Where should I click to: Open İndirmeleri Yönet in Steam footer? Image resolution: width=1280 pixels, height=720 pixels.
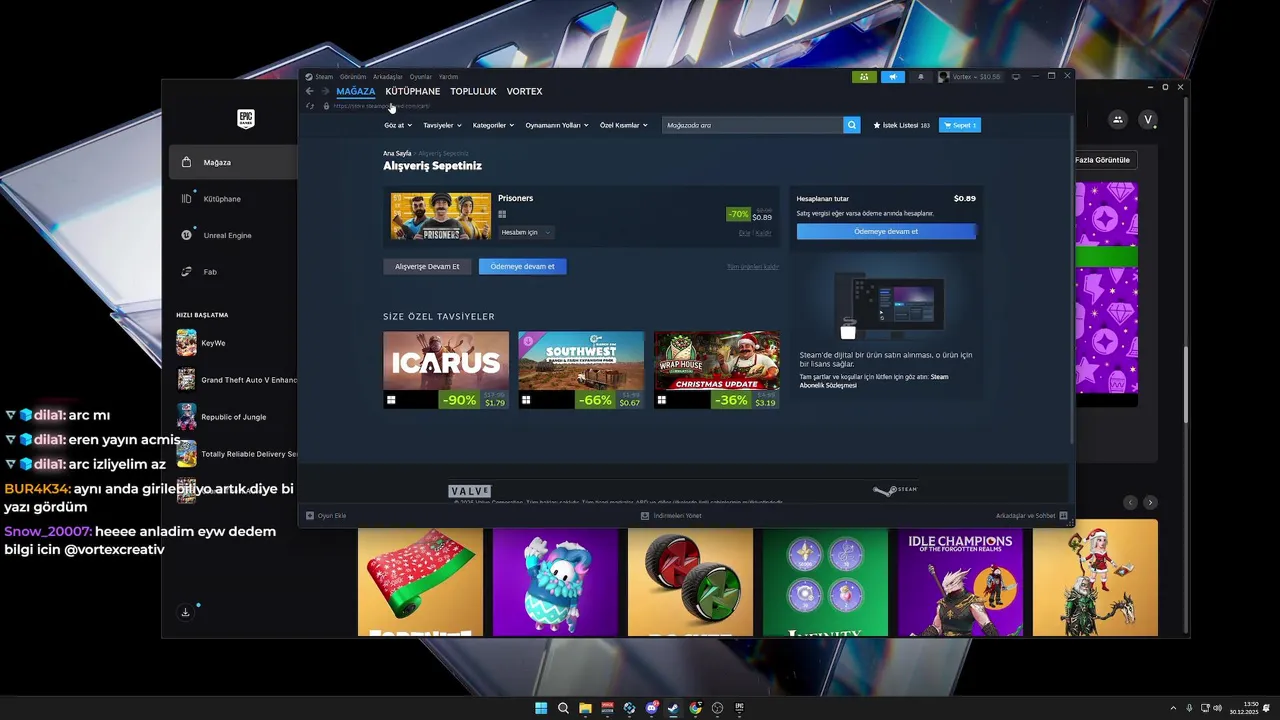671,515
